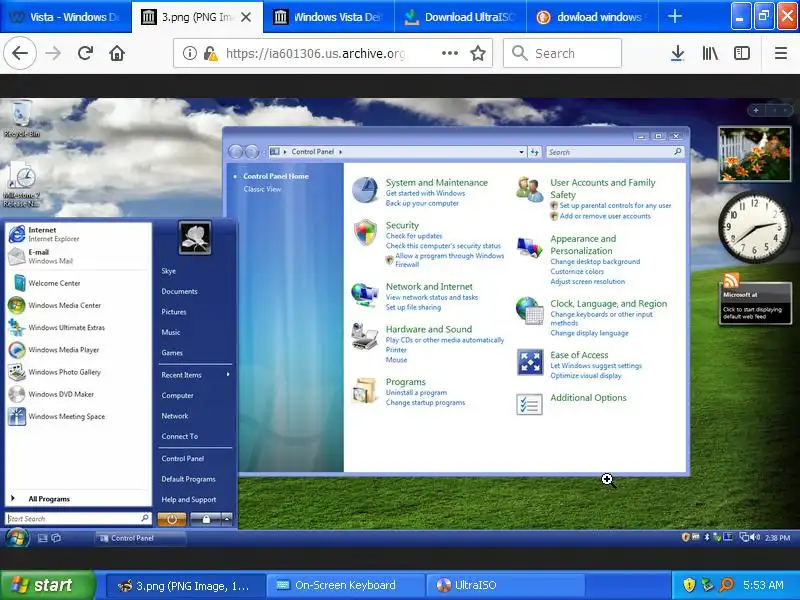
Task: Click the flower slideshow sidebar gadget
Action: [x=754, y=154]
